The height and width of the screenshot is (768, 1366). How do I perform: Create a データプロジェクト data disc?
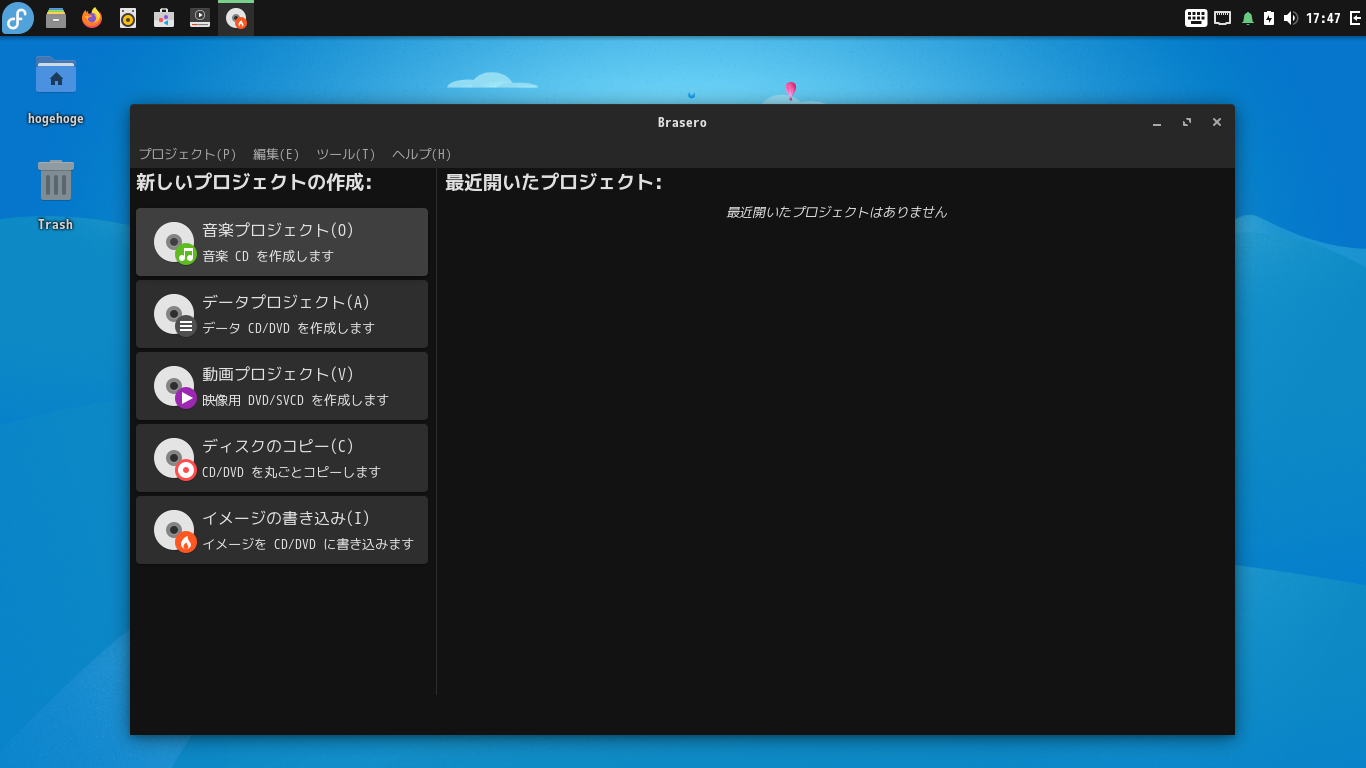click(x=282, y=314)
